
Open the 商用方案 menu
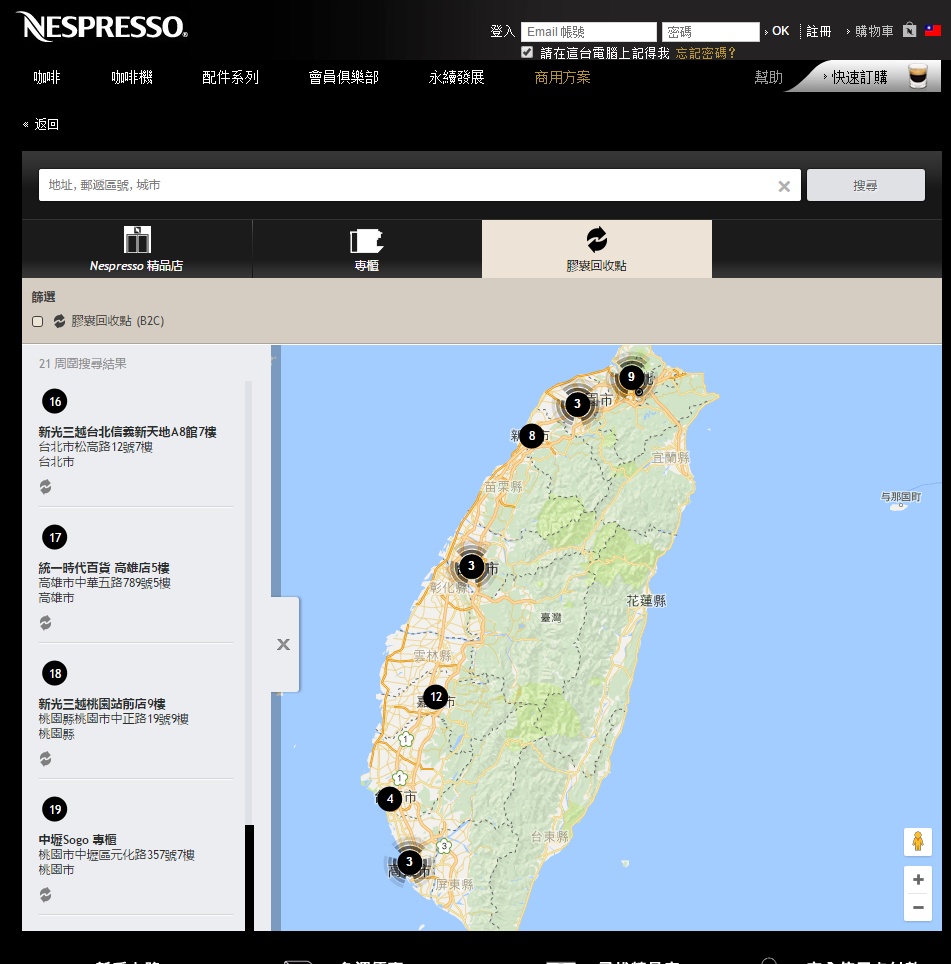562,77
